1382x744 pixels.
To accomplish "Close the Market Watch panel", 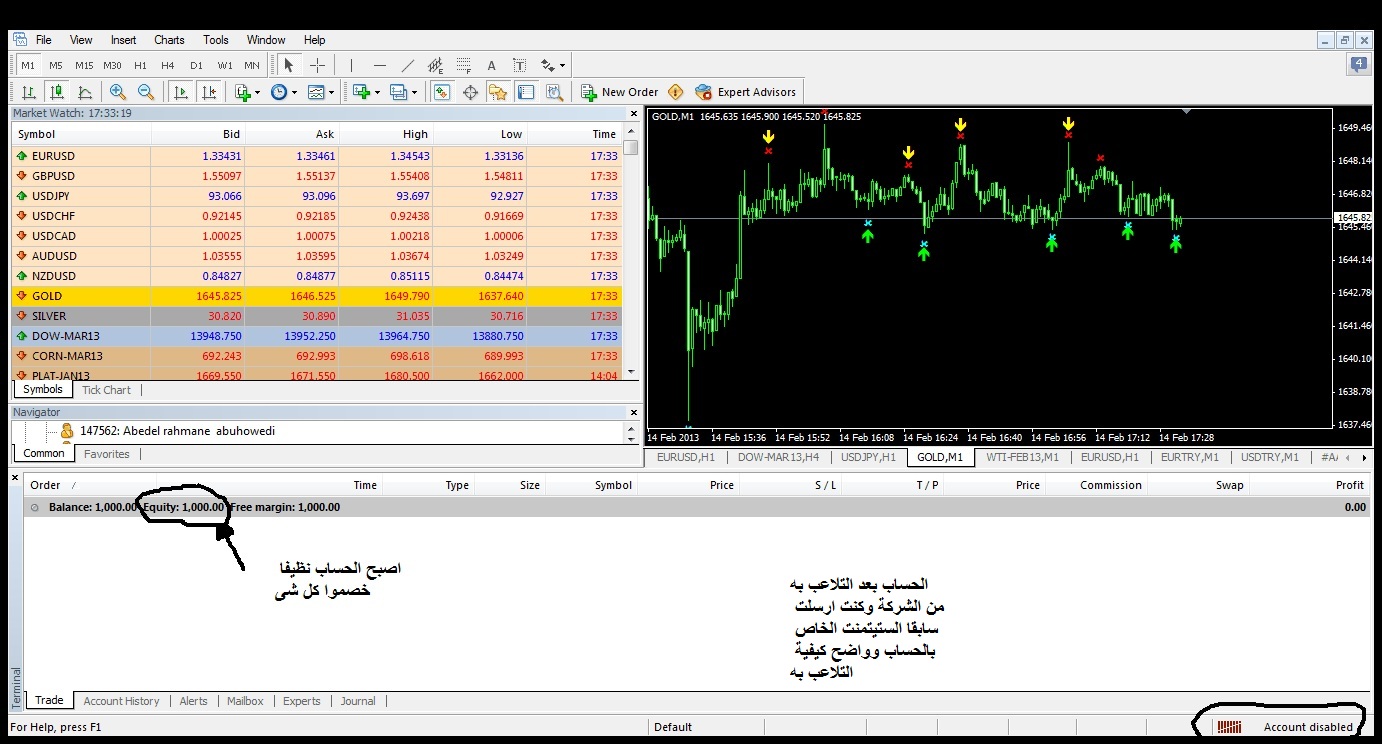I will (x=632, y=113).
